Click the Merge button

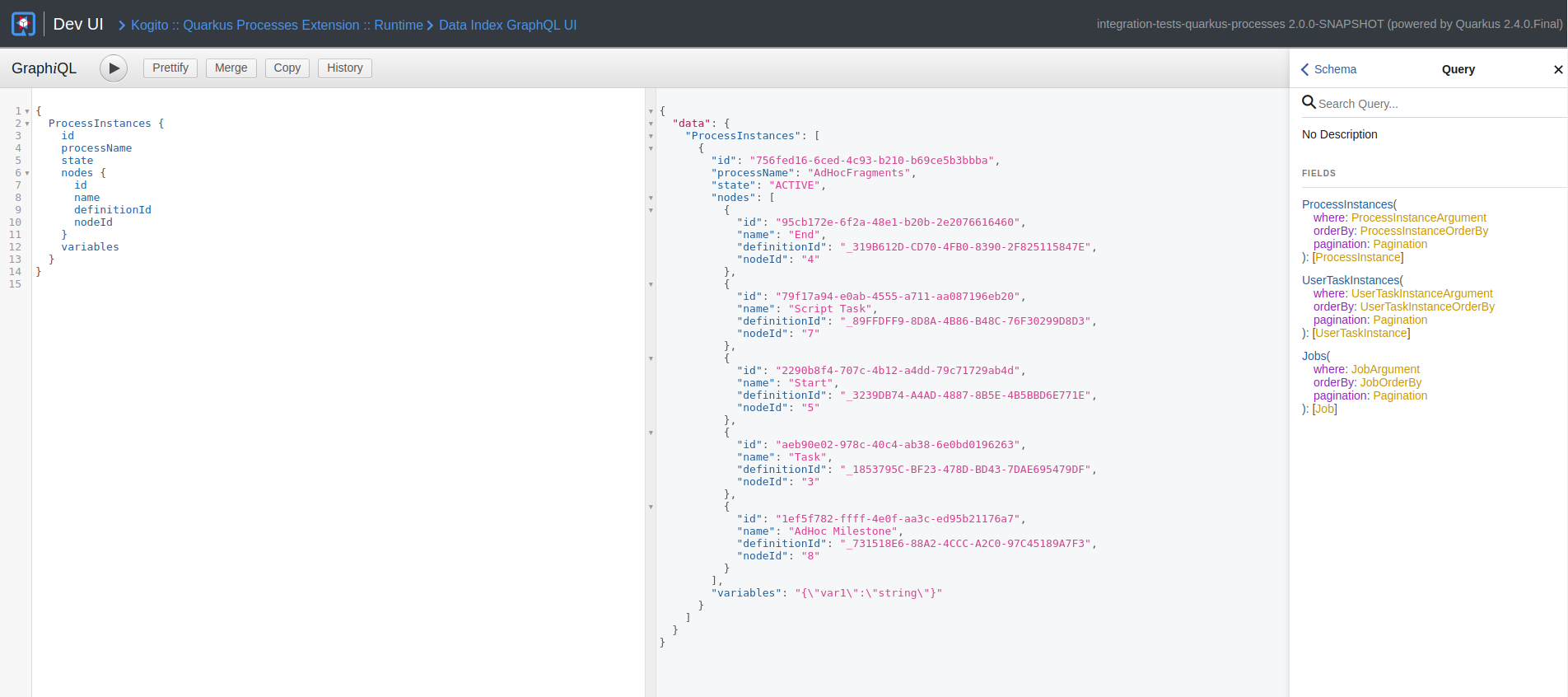(x=231, y=68)
